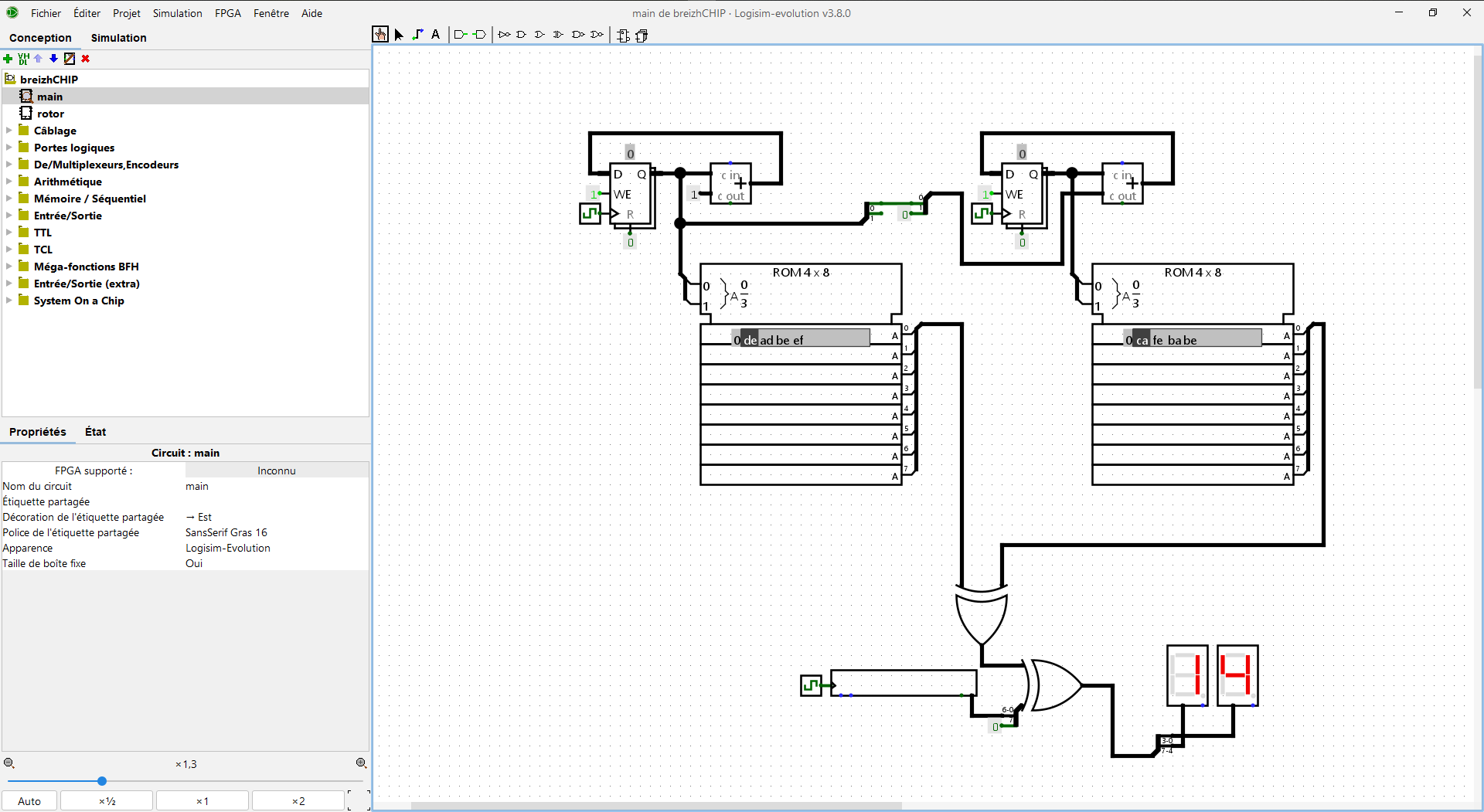Edit the Nom du circuit value
The width and height of the screenshot is (1484, 812).
click(x=277, y=486)
